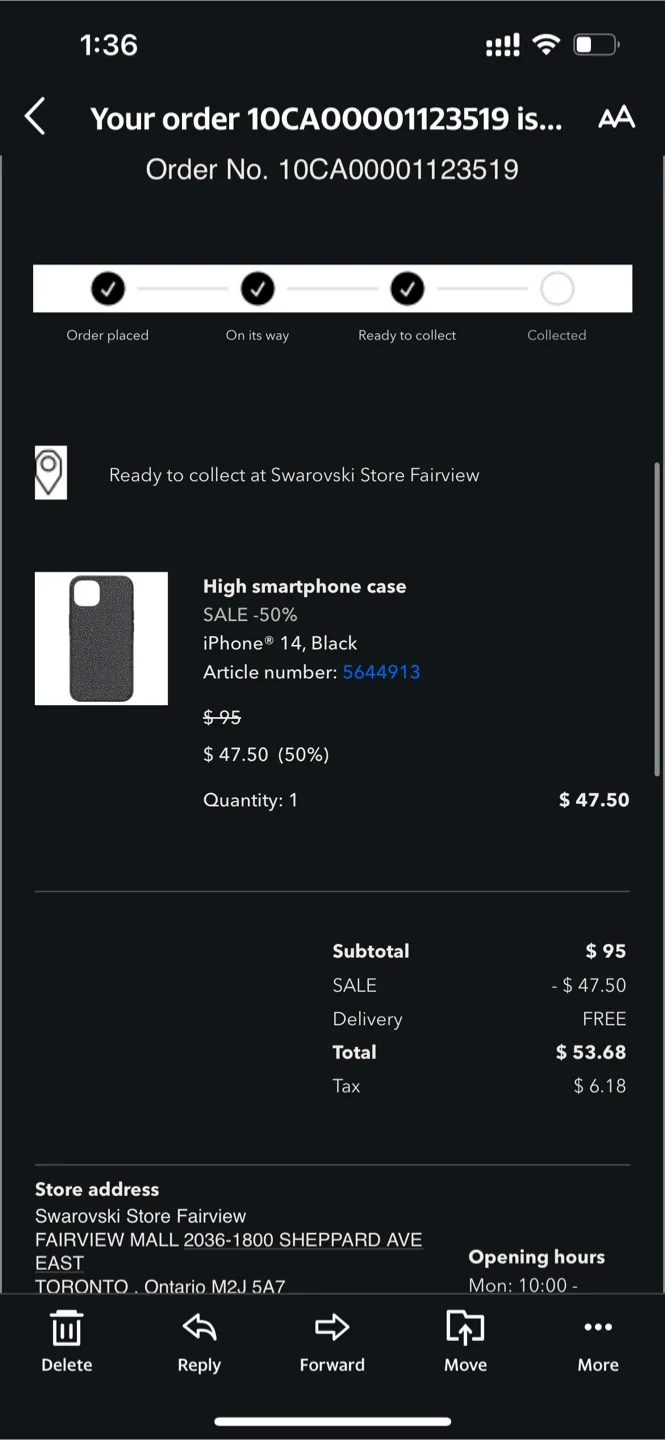Image resolution: width=665 pixels, height=1440 pixels.
Task: Open the text size AA control
Action: pyautogui.click(x=617, y=117)
